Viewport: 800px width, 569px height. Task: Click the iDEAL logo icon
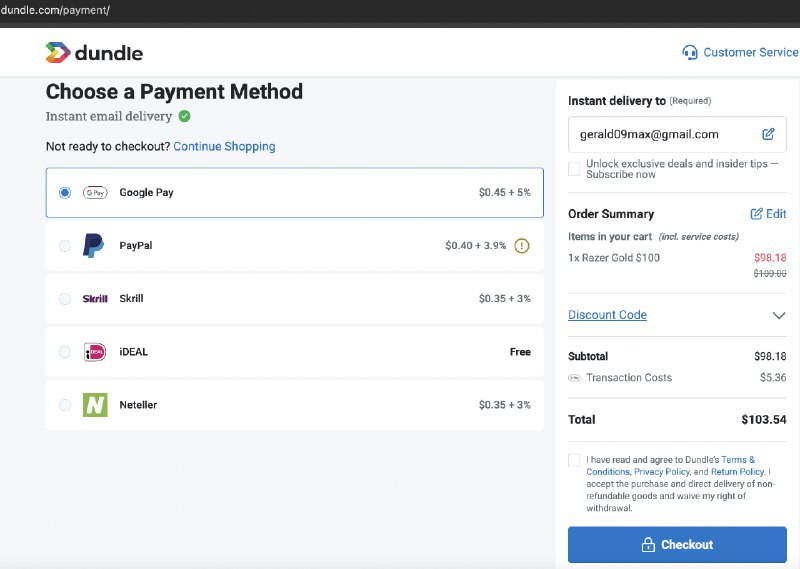[x=95, y=352]
